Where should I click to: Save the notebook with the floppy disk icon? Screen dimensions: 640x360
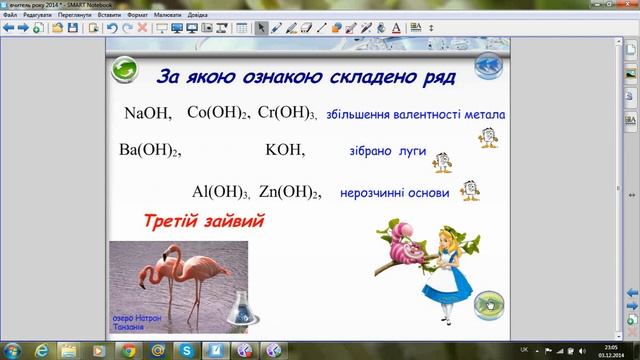(x=73, y=28)
